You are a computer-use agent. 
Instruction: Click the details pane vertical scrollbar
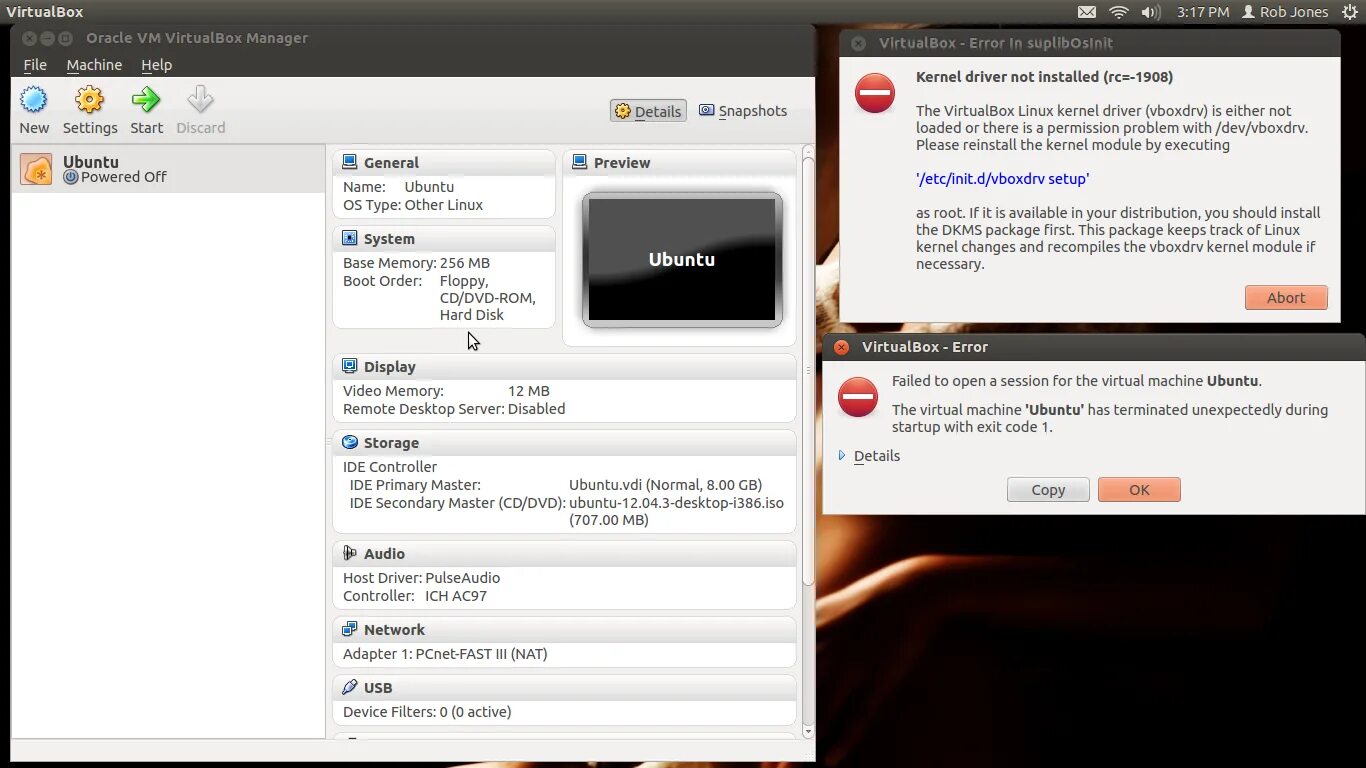pos(808,370)
